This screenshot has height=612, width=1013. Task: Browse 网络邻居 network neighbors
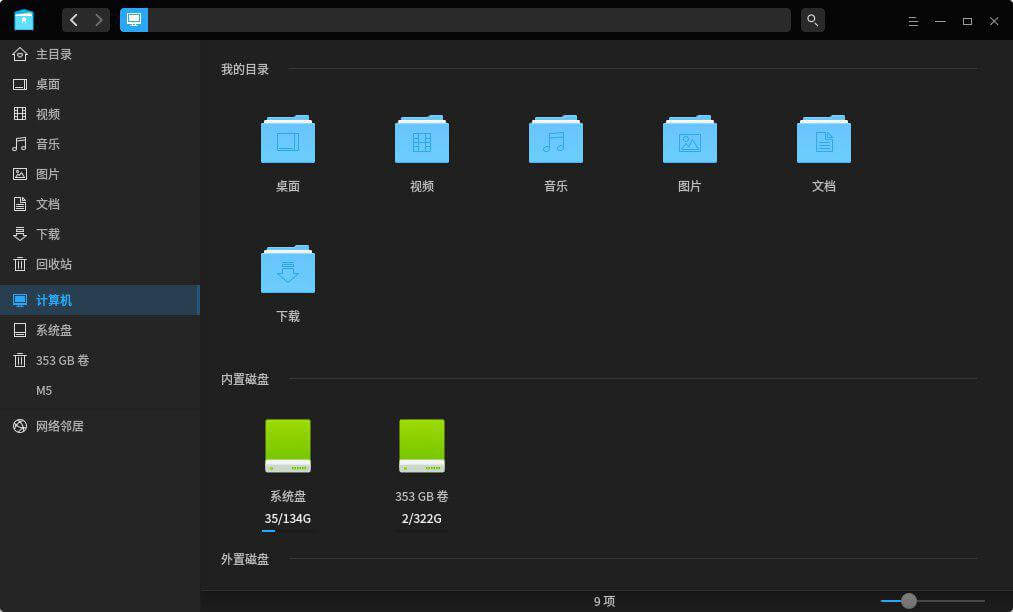100,426
